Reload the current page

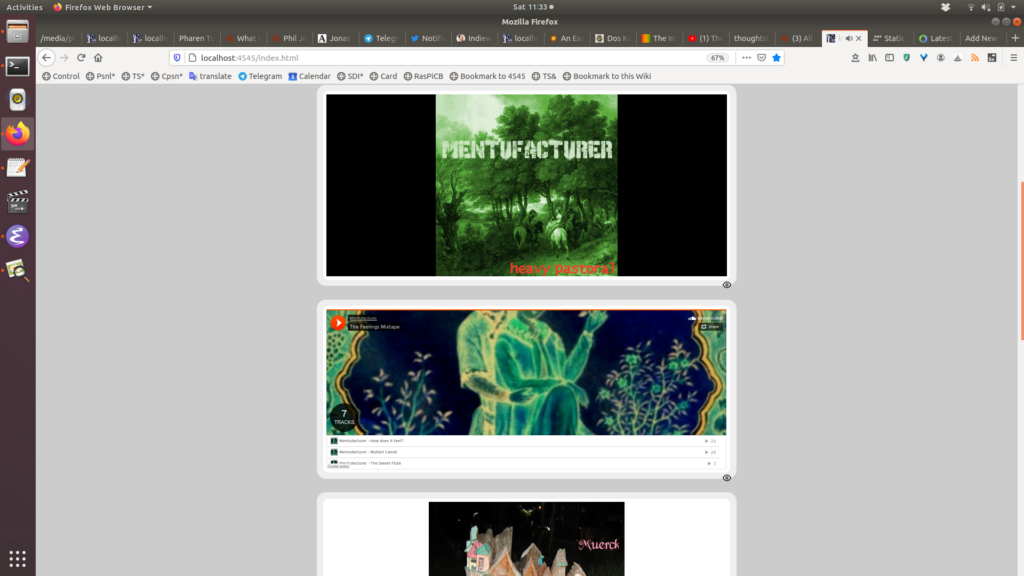pyautogui.click(x=81, y=57)
